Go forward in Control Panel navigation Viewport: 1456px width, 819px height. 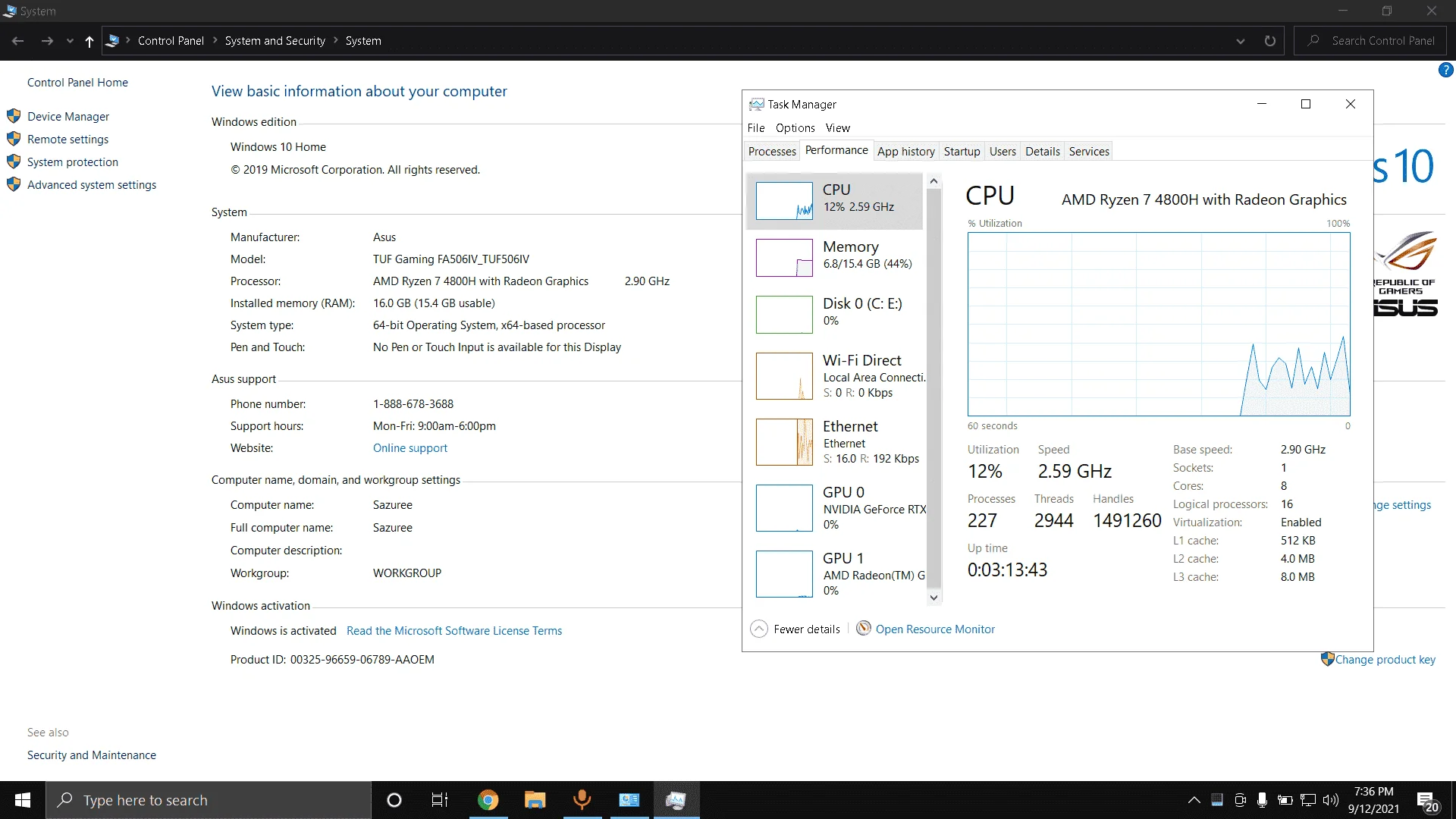coord(47,41)
